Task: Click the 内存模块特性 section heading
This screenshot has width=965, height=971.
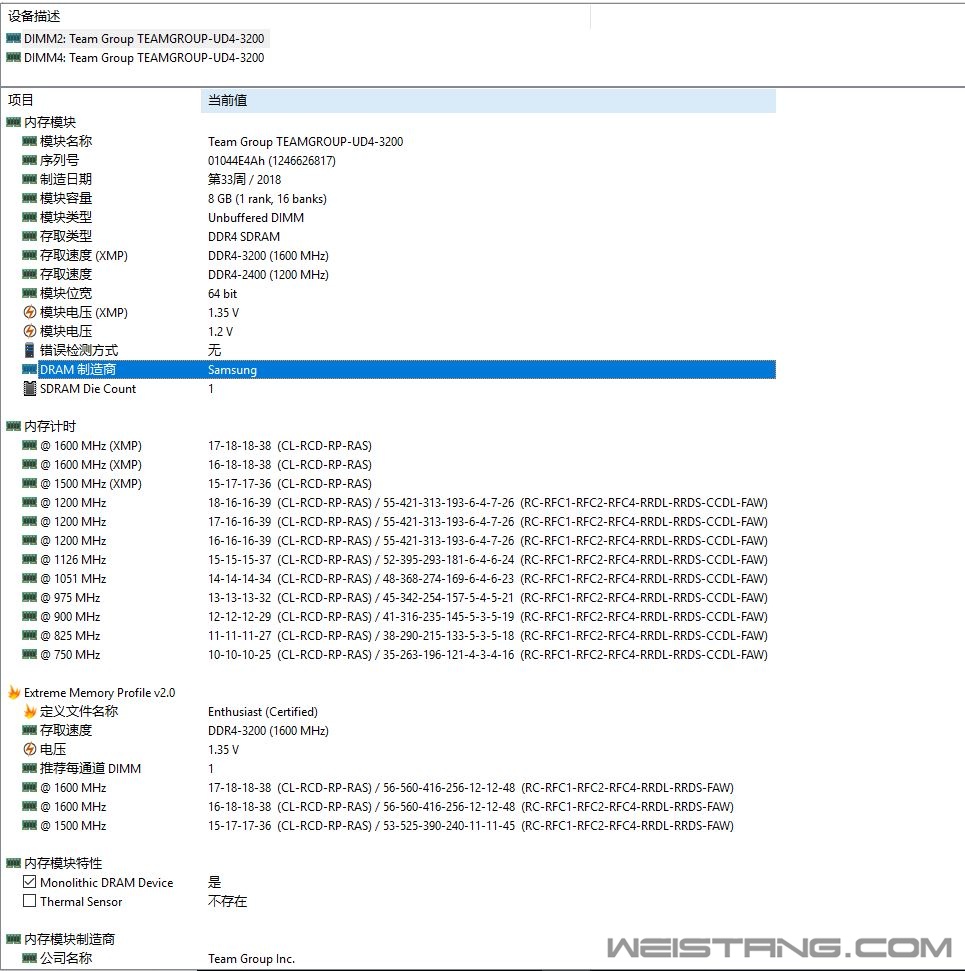Action: click(63, 863)
